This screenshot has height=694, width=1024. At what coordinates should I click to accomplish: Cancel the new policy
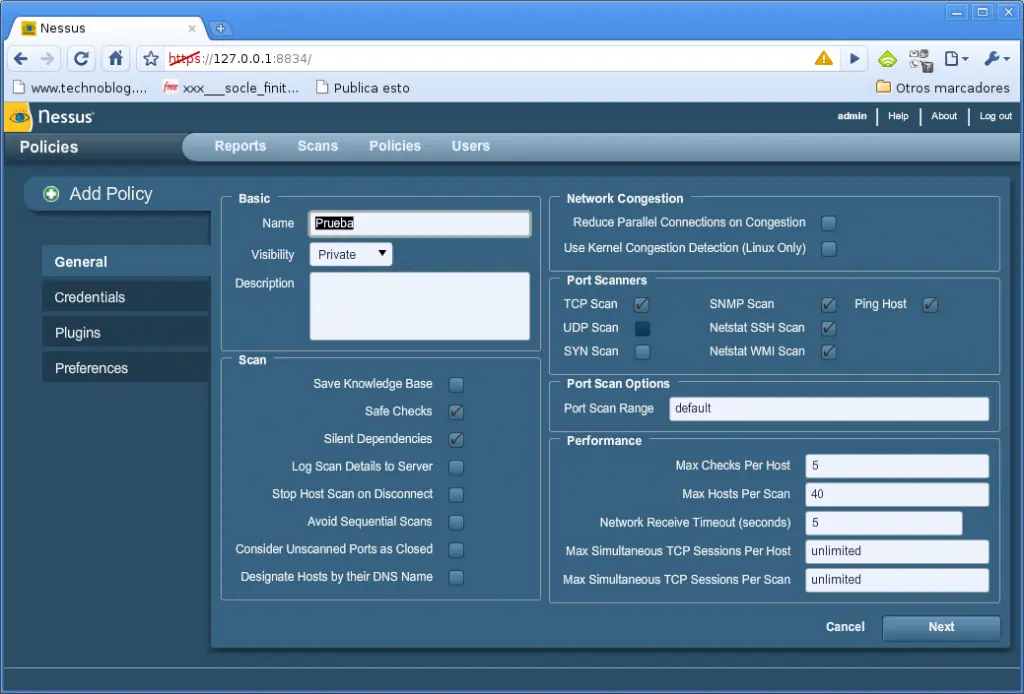pos(845,627)
